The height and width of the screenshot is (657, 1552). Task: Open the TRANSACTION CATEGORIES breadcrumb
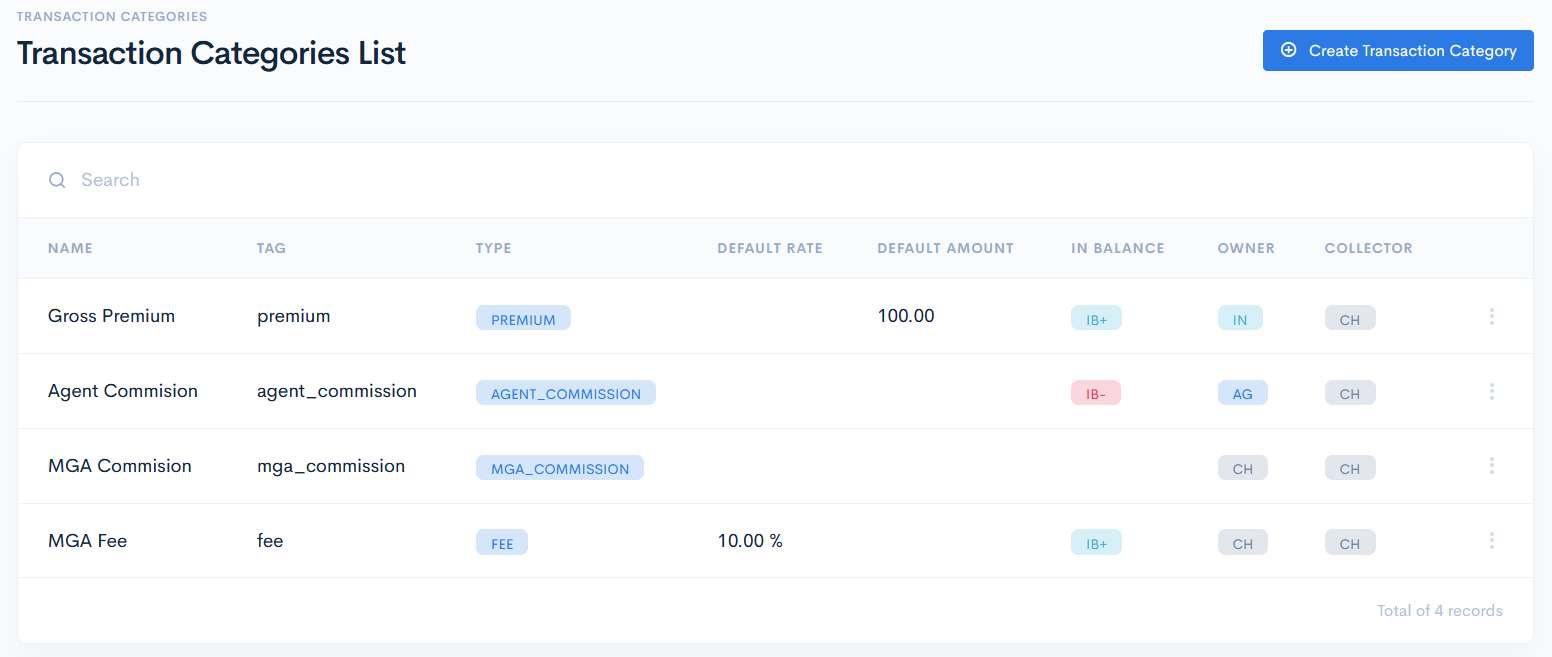point(112,16)
